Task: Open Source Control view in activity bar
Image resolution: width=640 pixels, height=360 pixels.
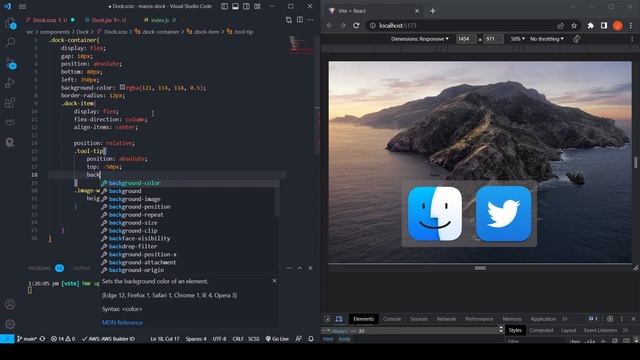Action: (10, 63)
